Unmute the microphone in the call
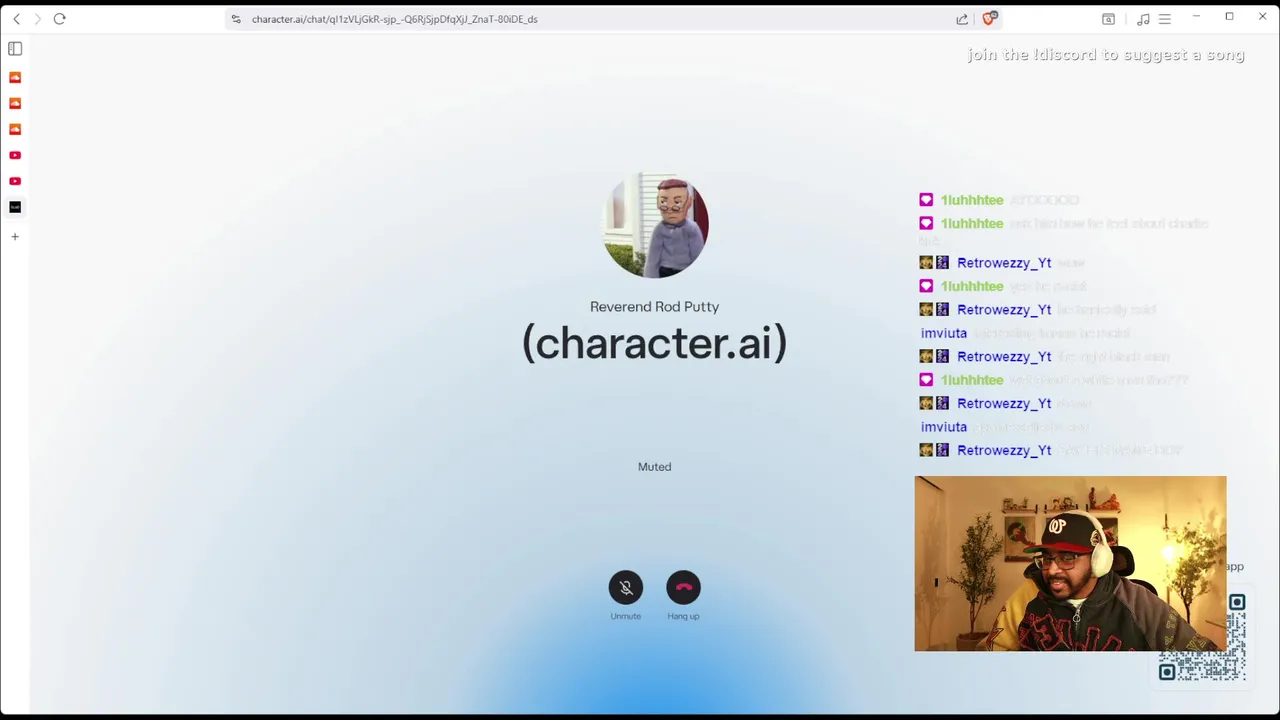 pos(626,588)
